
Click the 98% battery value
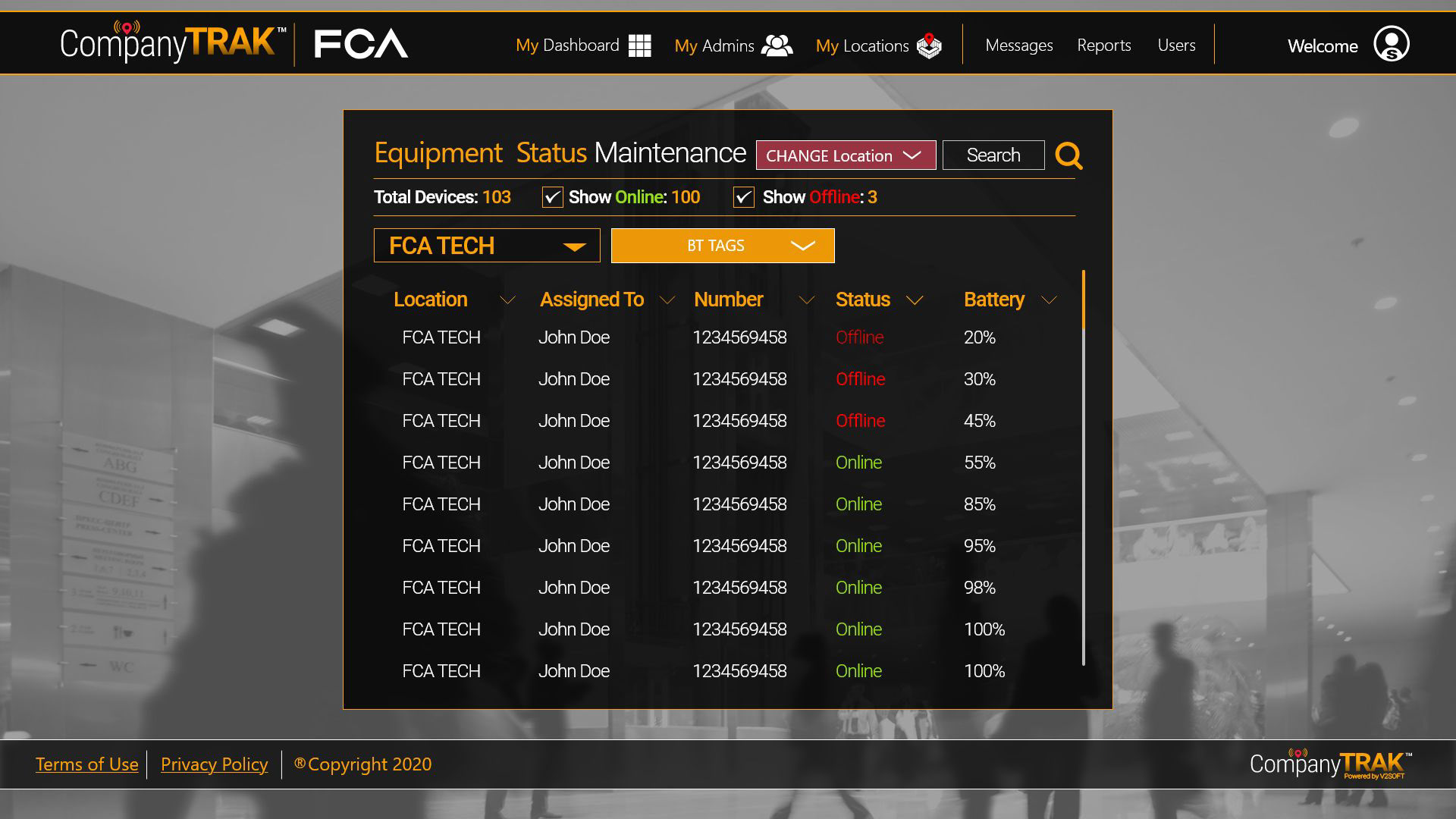979,588
